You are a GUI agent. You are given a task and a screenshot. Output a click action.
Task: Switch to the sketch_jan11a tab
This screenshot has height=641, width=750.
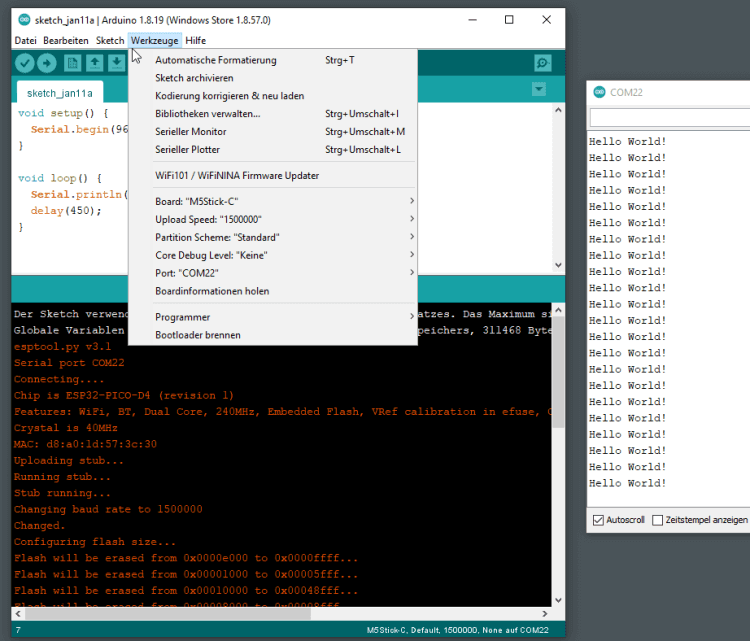tap(59, 92)
